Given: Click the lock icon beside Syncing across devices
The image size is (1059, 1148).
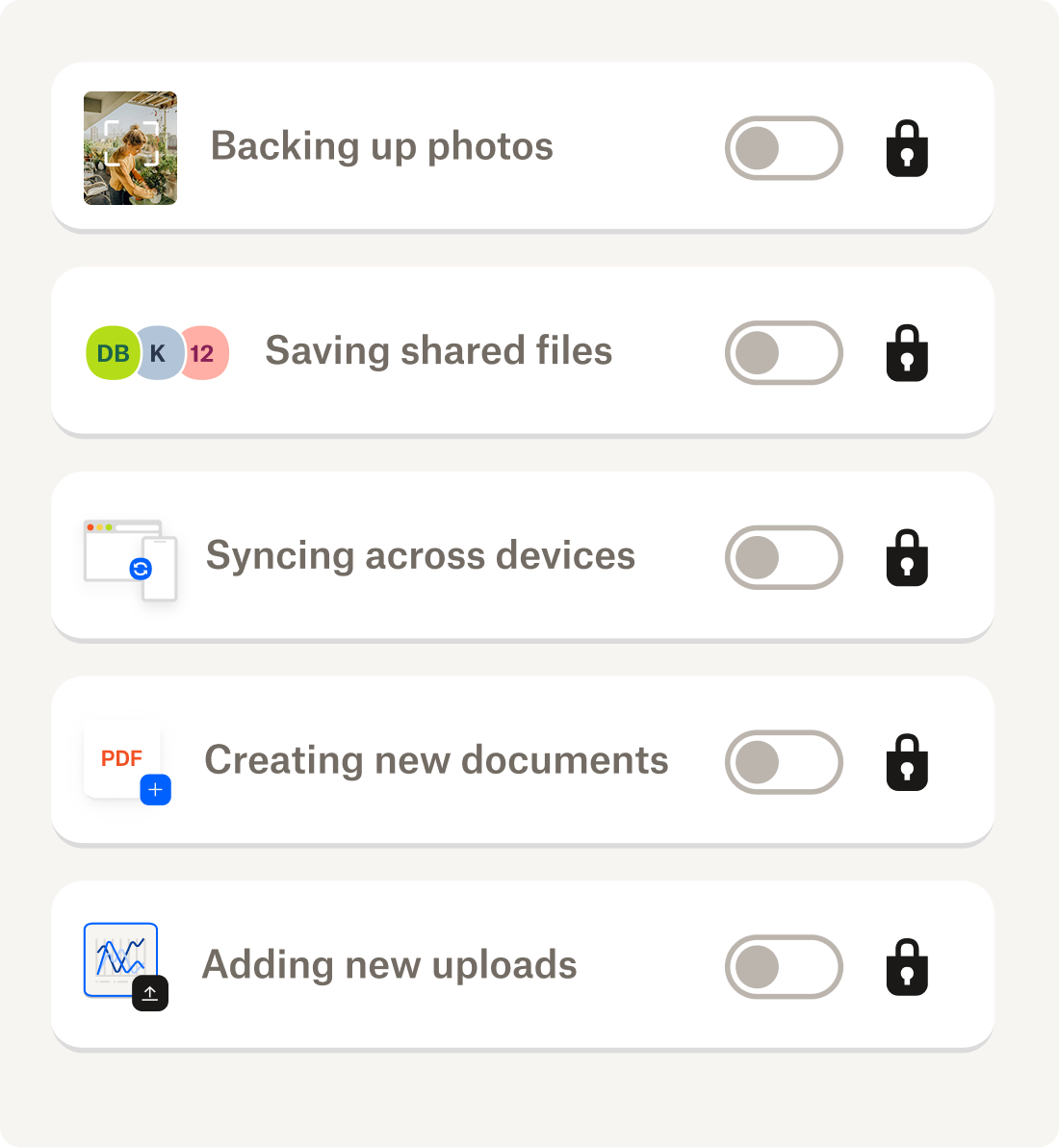Looking at the screenshot, I should (x=906, y=558).
